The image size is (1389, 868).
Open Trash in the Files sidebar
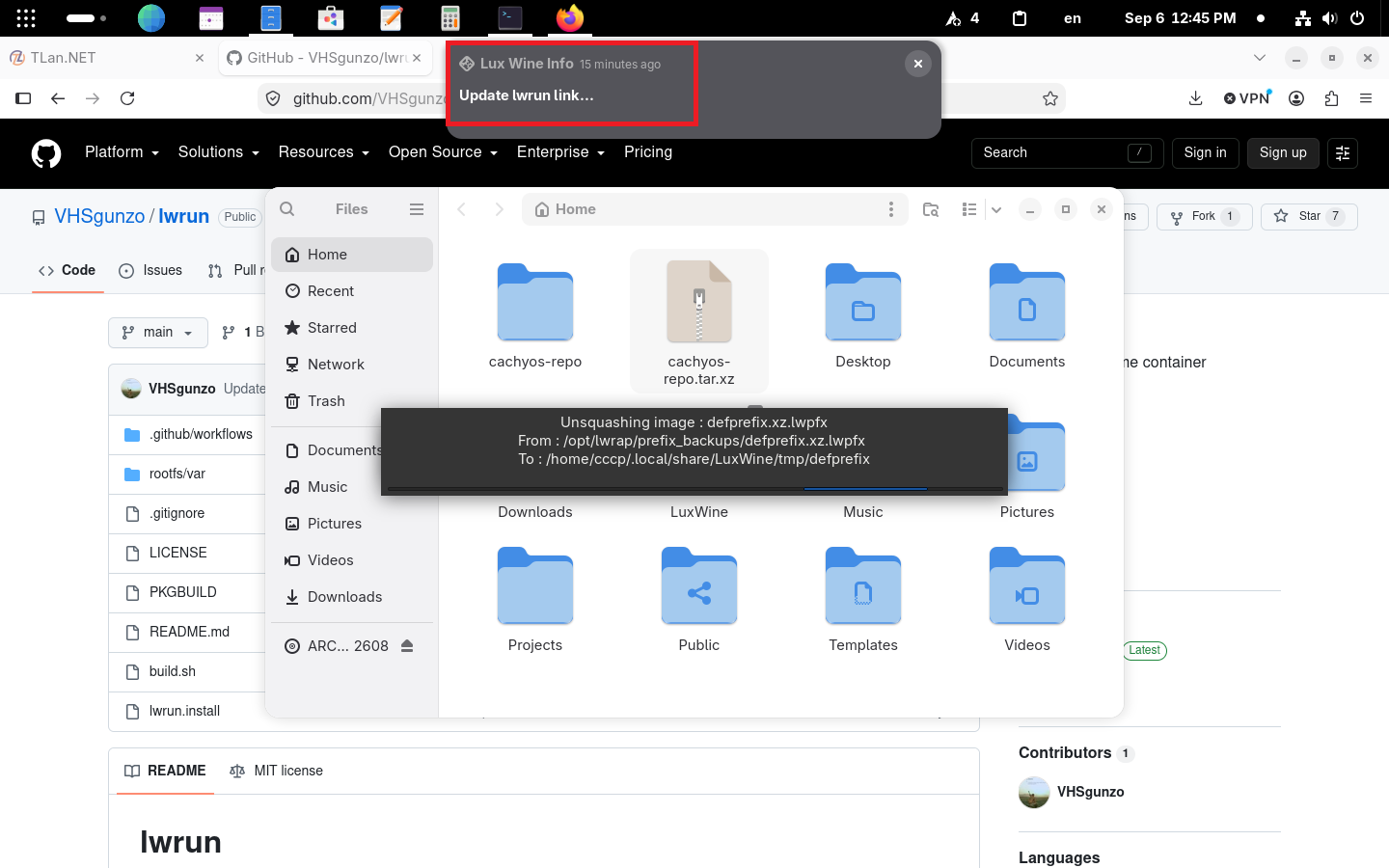pyautogui.click(x=352, y=401)
